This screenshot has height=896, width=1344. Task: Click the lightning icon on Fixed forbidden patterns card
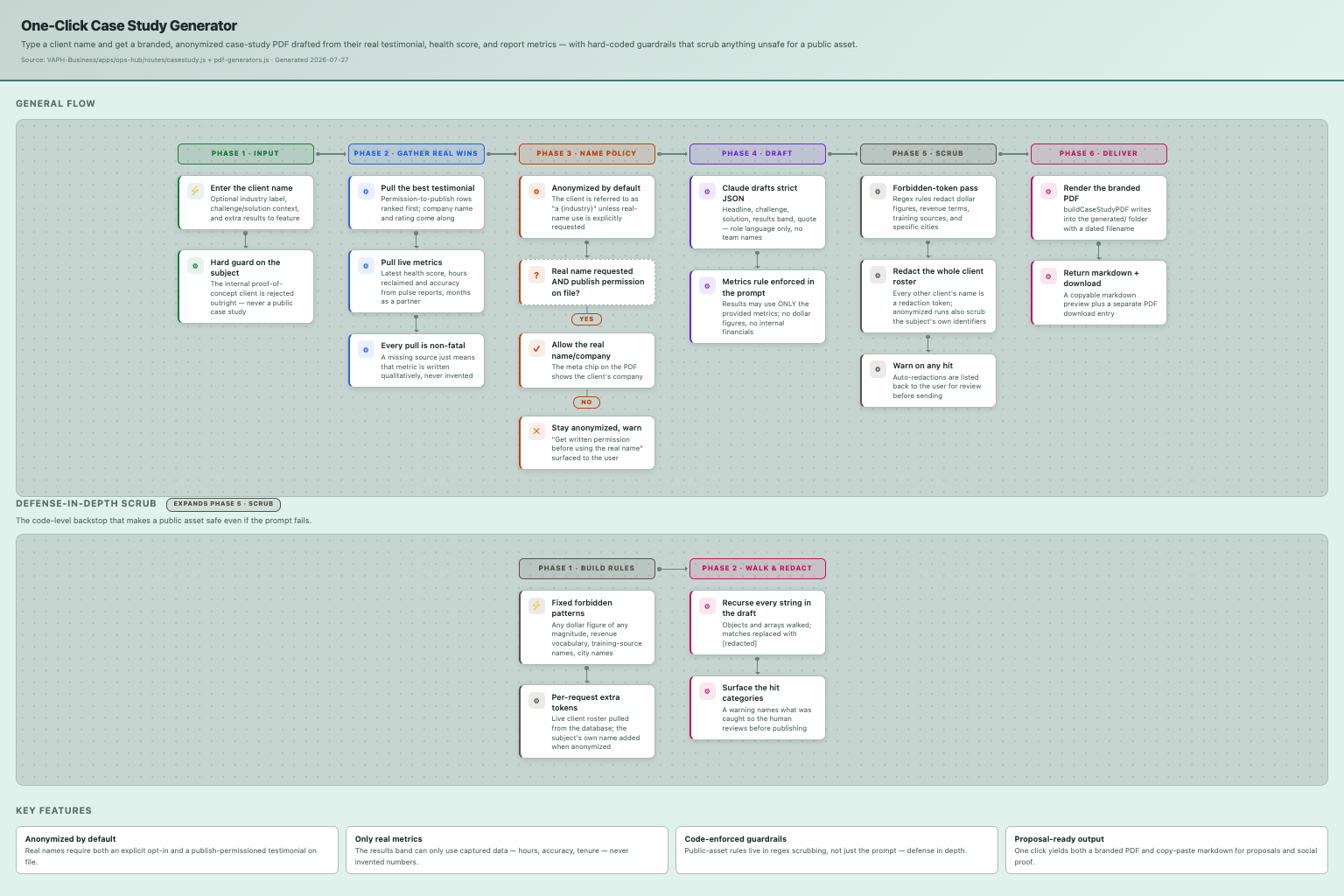(x=536, y=605)
